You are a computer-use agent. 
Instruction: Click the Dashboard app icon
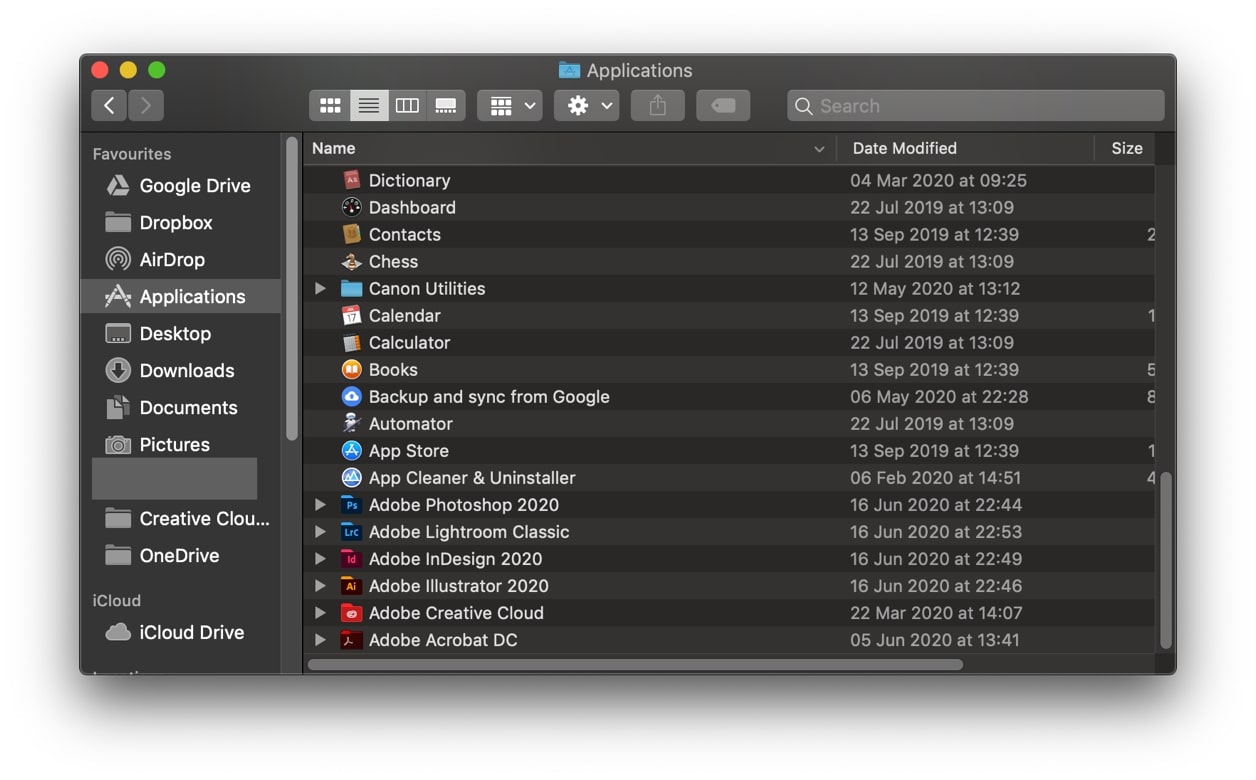[351, 207]
